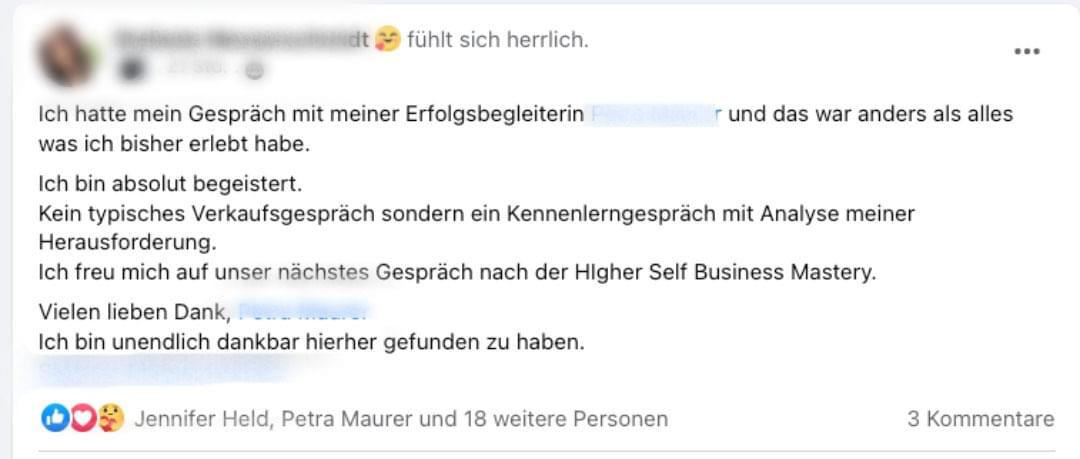The width and height of the screenshot is (1080, 459).
Task: Click the care hug reaction icon
Action: [110, 419]
